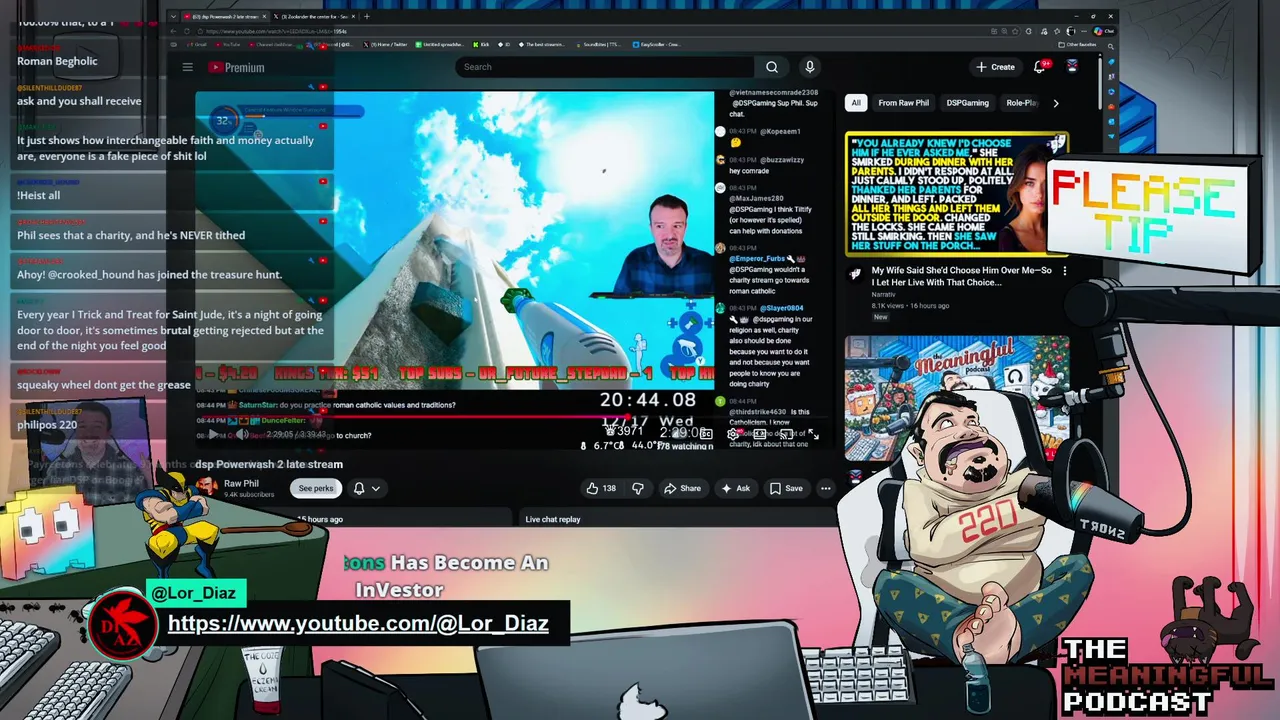
Task: Enter full screen in the player
Action: point(813,434)
